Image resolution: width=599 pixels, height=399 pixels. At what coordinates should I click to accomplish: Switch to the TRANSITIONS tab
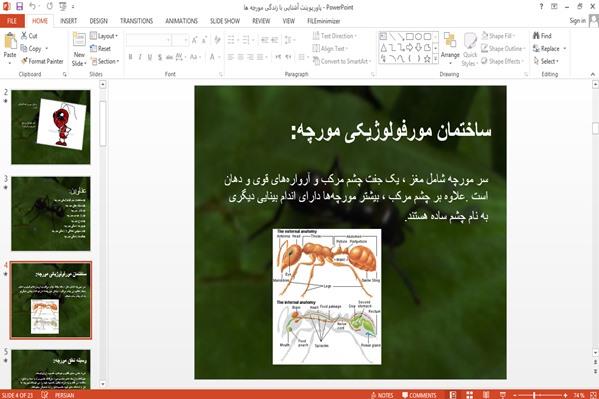136,21
